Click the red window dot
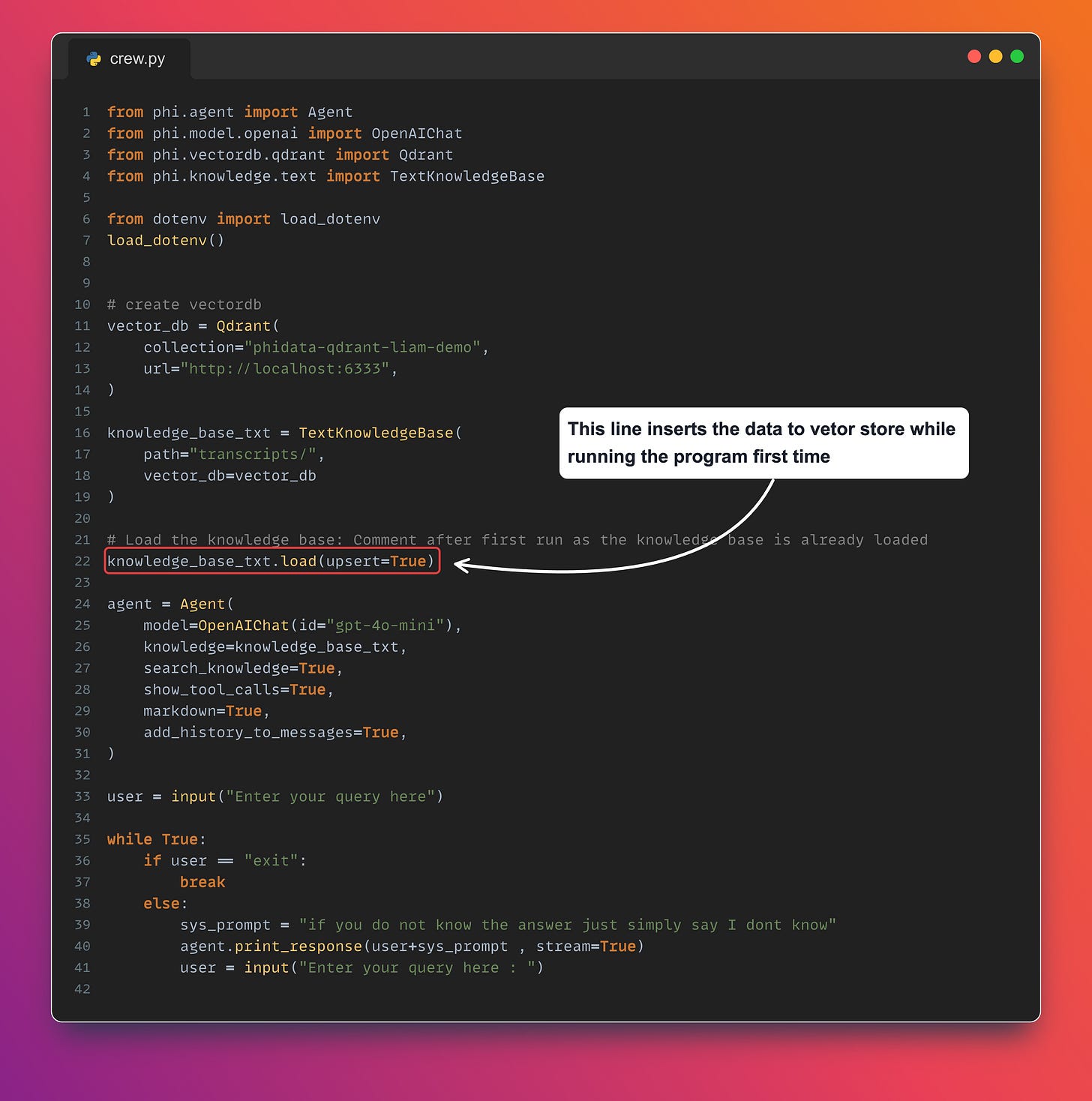 click(x=974, y=56)
